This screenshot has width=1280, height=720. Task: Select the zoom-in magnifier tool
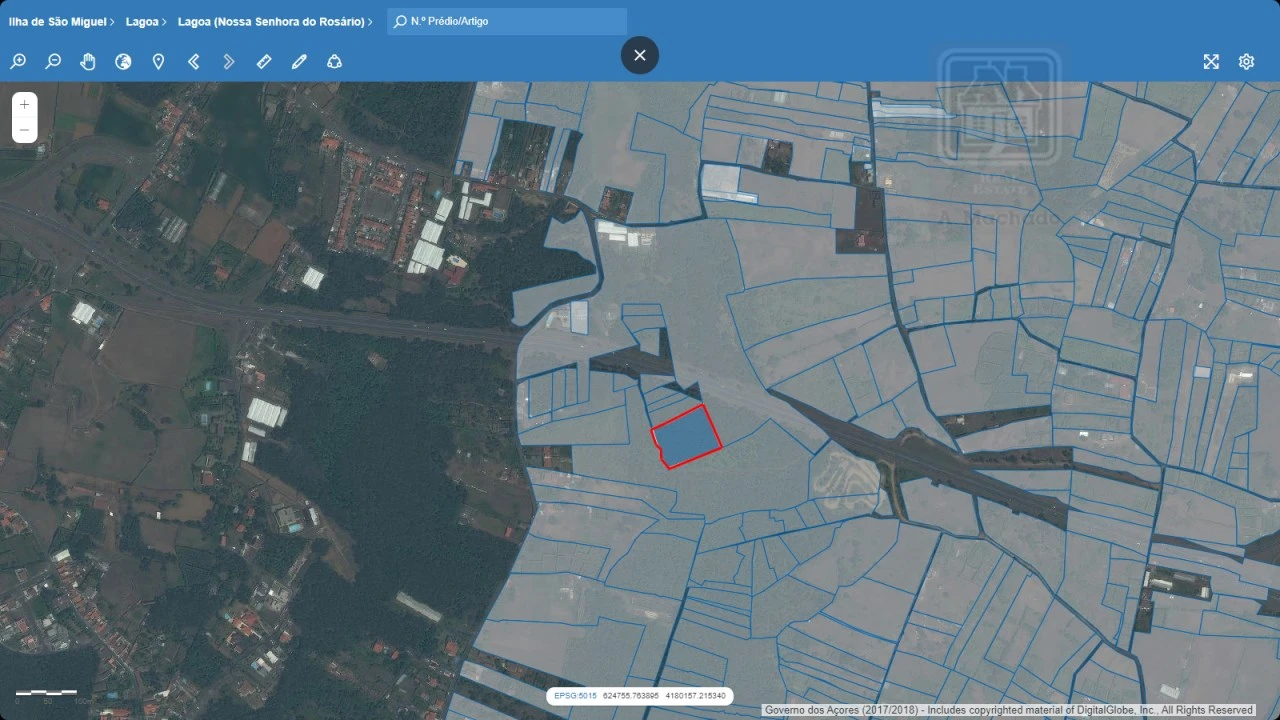18,62
